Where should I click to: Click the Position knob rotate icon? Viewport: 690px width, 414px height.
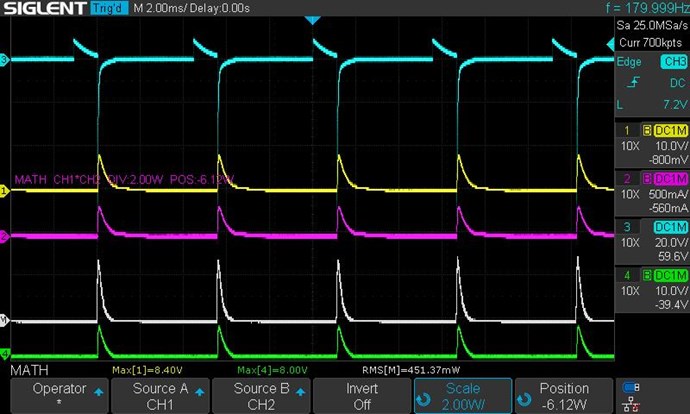point(524,399)
